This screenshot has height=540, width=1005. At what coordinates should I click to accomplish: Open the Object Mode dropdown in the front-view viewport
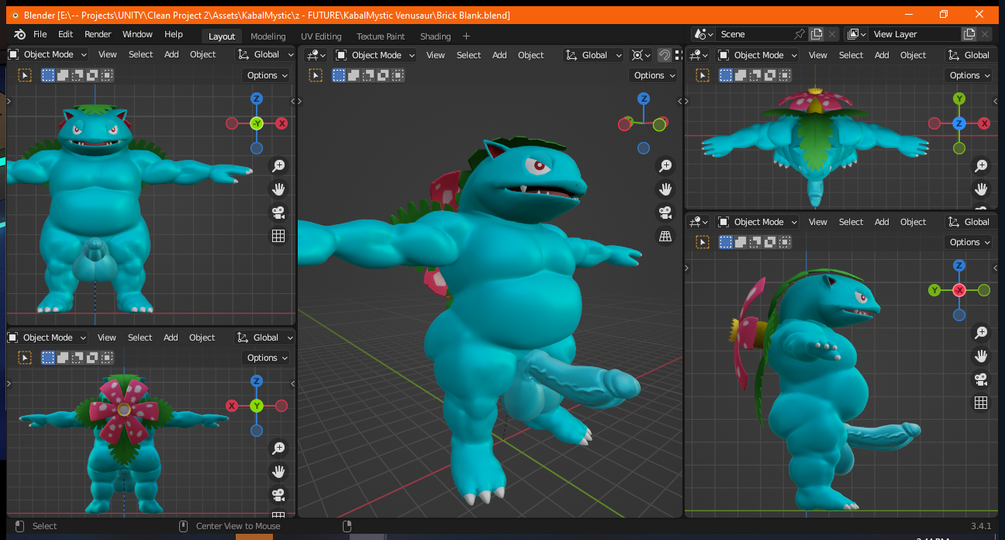(x=48, y=55)
